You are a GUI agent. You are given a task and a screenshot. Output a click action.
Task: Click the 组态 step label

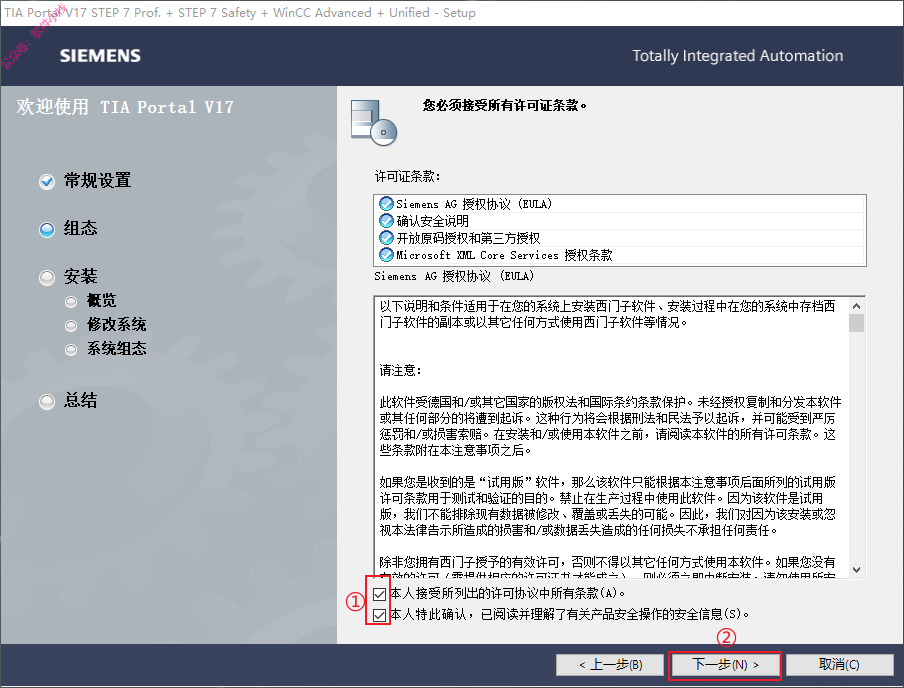coord(81,228)
